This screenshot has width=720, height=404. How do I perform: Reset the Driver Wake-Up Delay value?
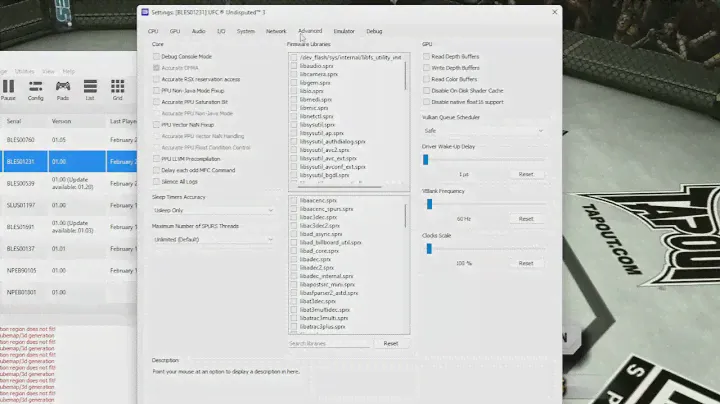(x=526, y=174)
